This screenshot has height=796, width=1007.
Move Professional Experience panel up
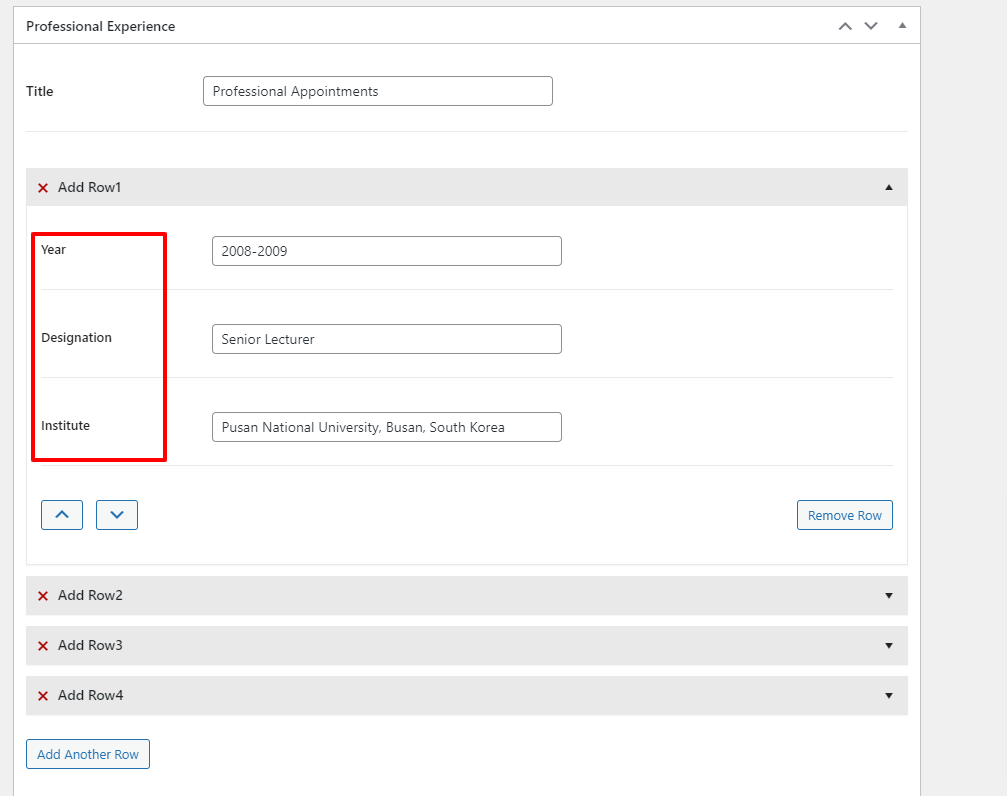(x=845, y=26)
